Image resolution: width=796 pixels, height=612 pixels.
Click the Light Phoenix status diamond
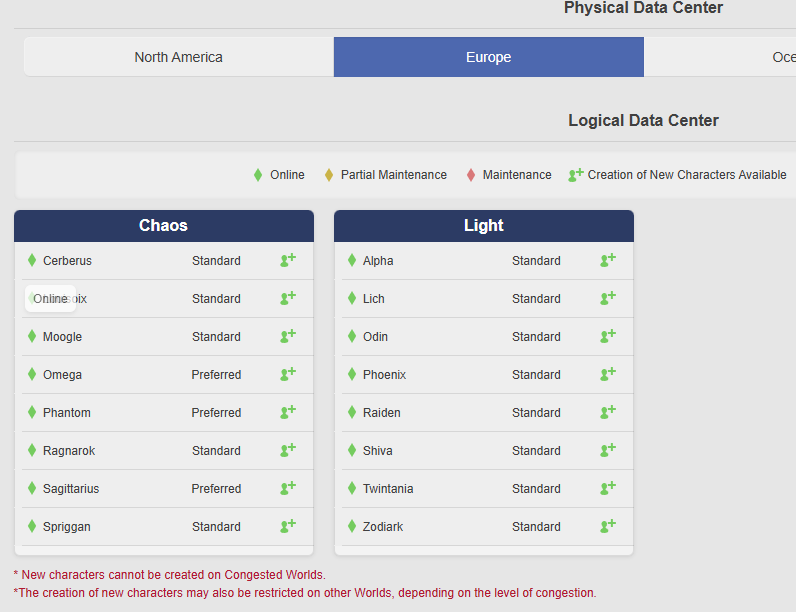352,374
